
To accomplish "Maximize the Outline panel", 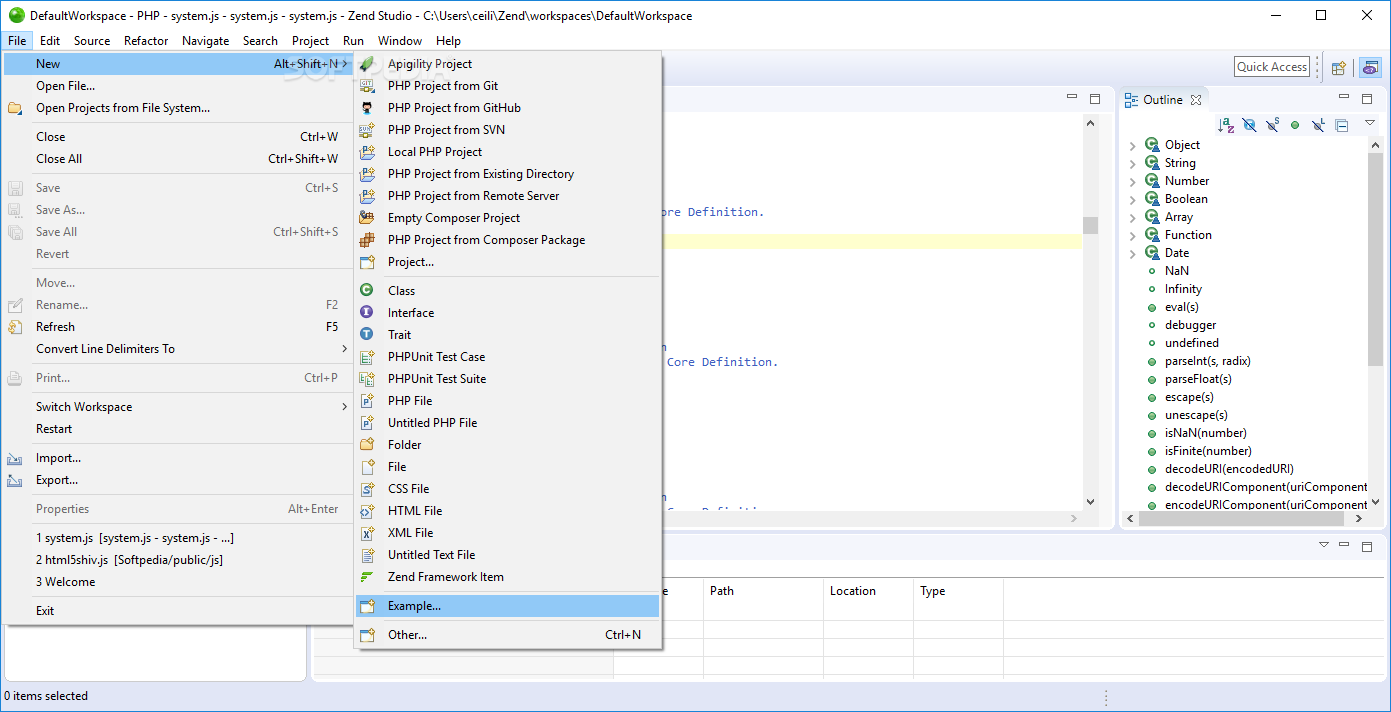I will 1367,99.
